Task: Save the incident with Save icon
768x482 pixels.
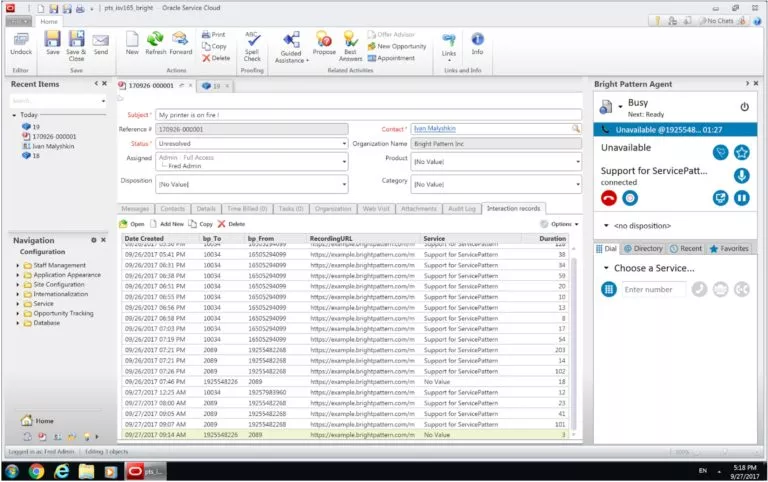Action: pos(52,44)
